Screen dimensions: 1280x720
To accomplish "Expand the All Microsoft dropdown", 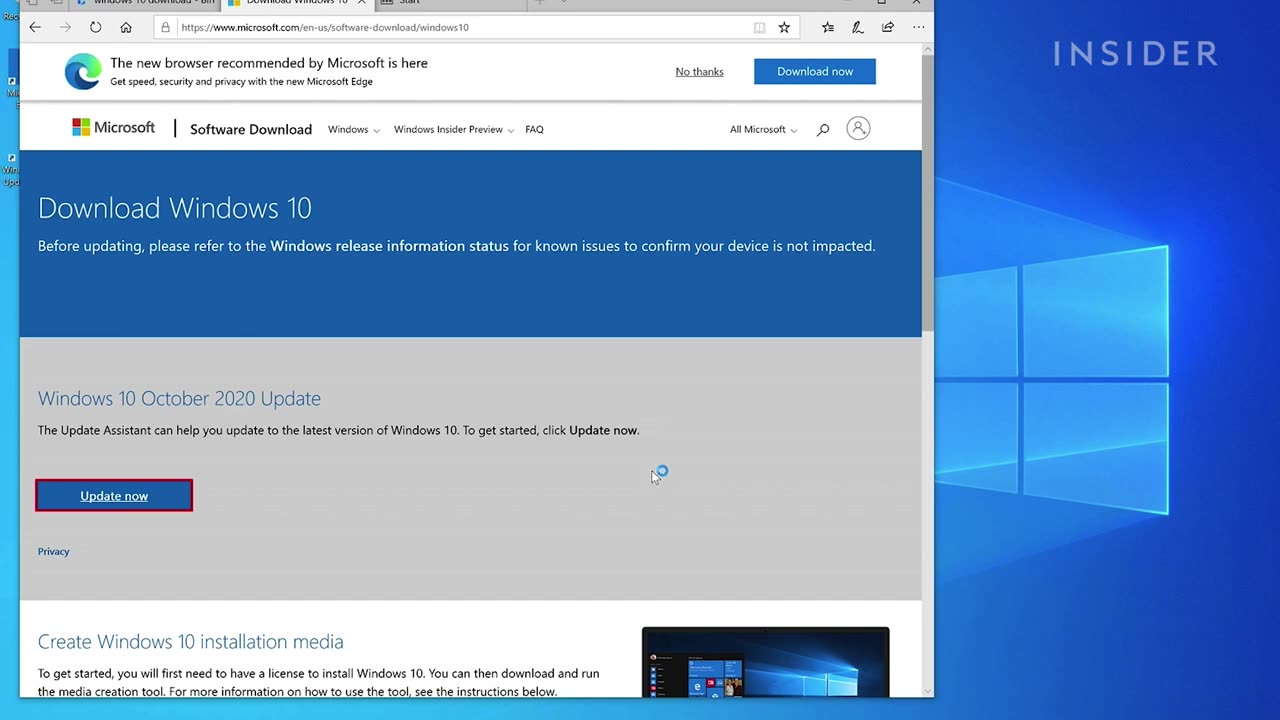I will coord(764,129).
